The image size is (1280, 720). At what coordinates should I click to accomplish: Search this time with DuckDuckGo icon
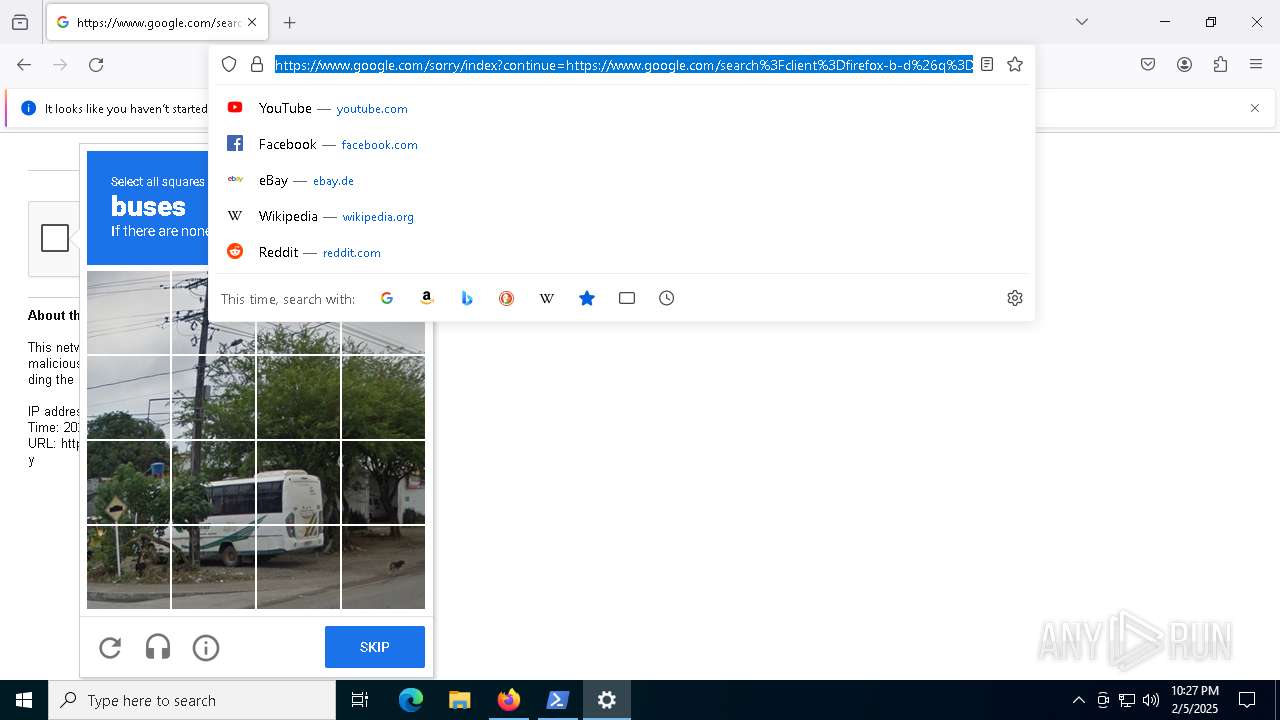coord(507,298)
